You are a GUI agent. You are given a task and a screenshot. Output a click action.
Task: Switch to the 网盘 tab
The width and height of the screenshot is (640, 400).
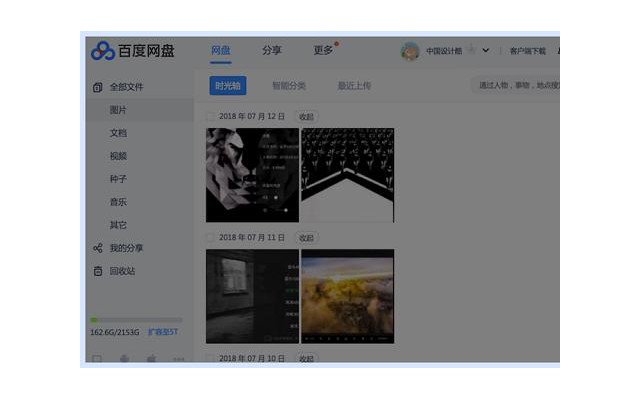point(221,50)
